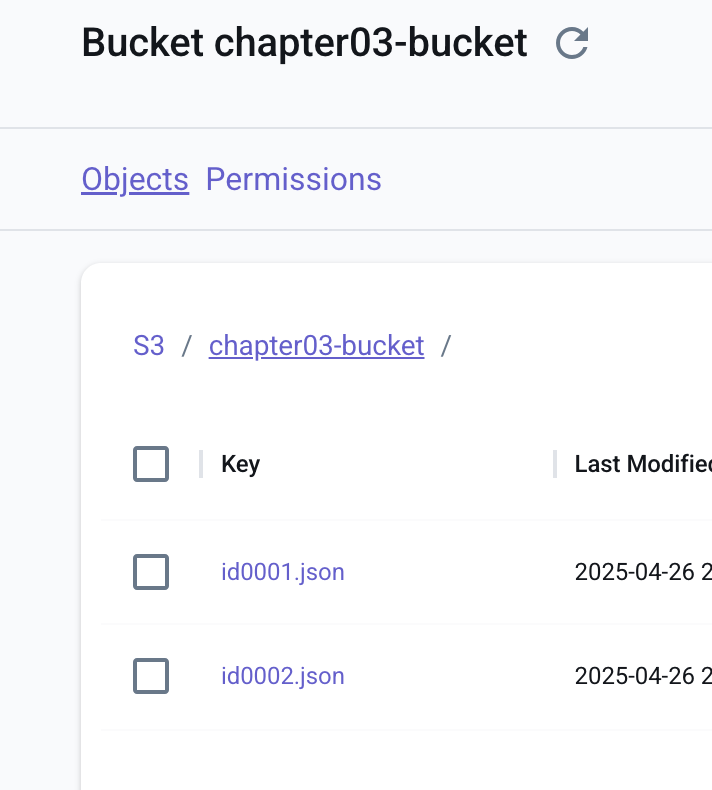Toggle the select-all checkbox in table header
This screenshot has width=712, height=790.
coord(151,465)
